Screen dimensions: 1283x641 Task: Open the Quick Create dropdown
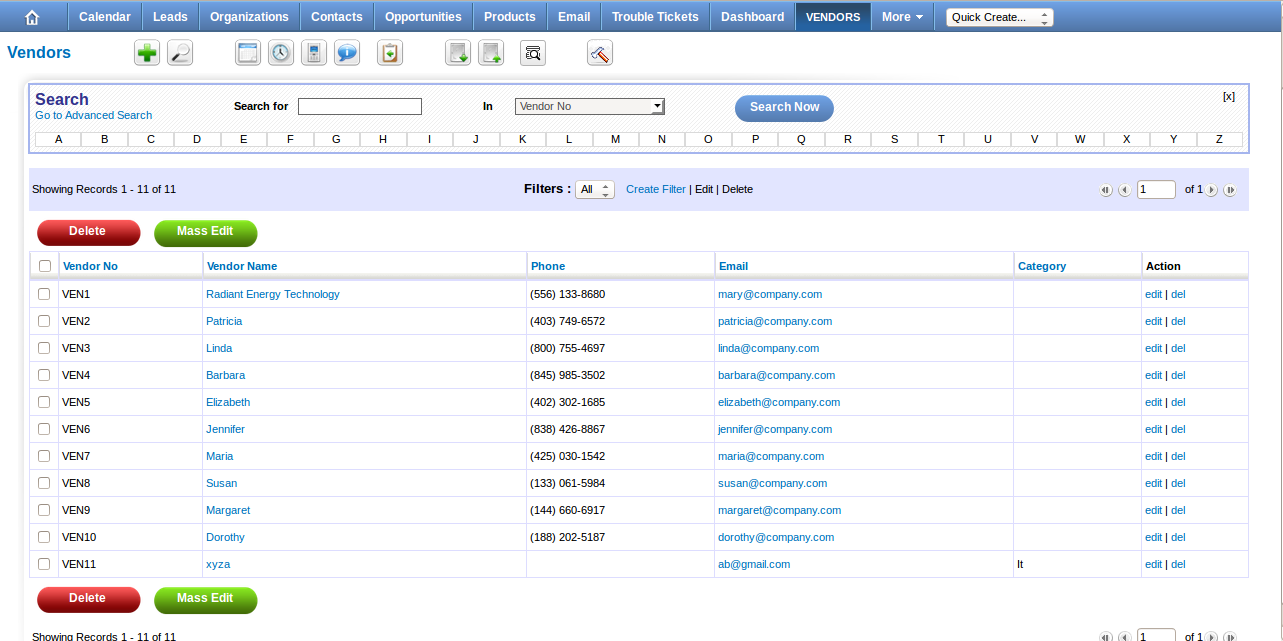[999, 17]
